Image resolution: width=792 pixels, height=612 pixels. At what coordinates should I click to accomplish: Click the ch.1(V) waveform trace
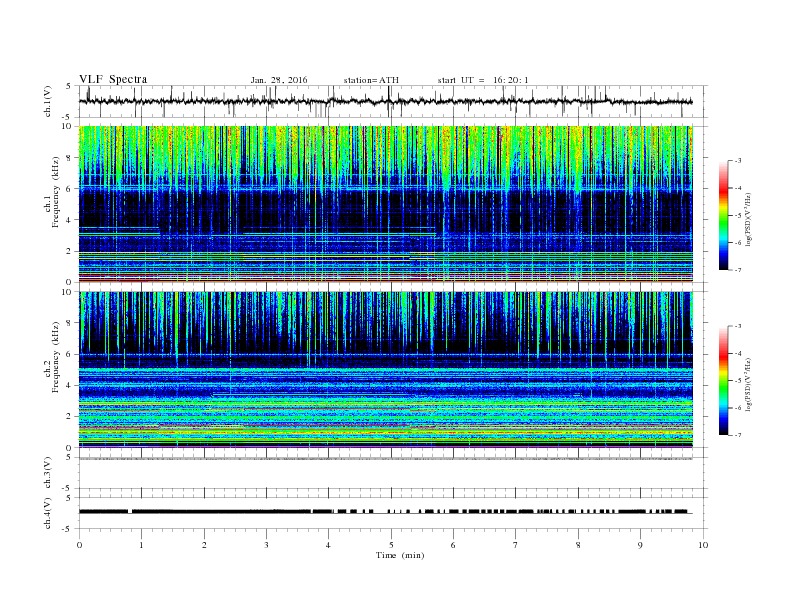(385, 101)
